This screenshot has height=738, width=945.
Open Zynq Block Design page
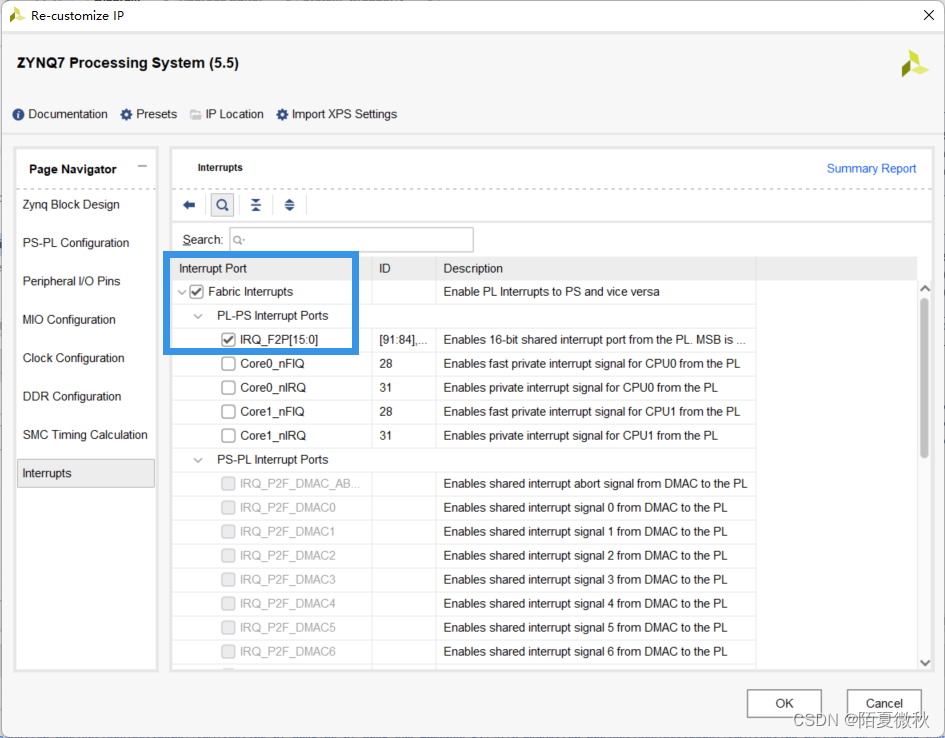[x=71, y=205]
